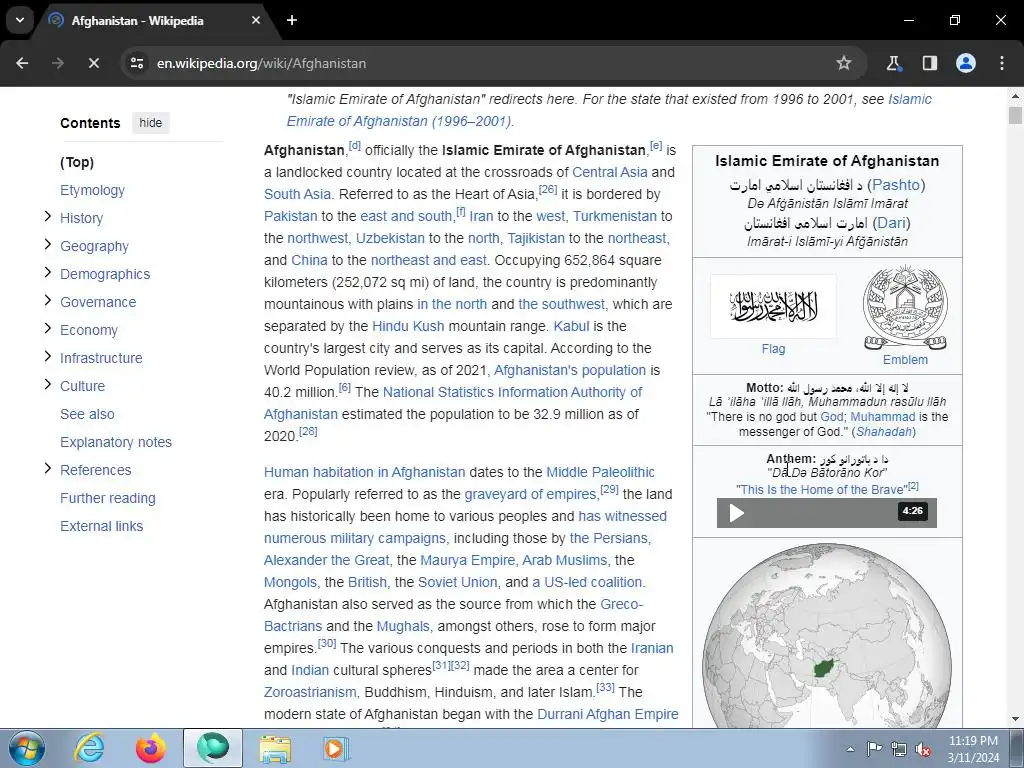Expand the Demographics section chevron
Image resolution: width=1024 pixels, height=768 pixels.
click(x=48, y=272)
